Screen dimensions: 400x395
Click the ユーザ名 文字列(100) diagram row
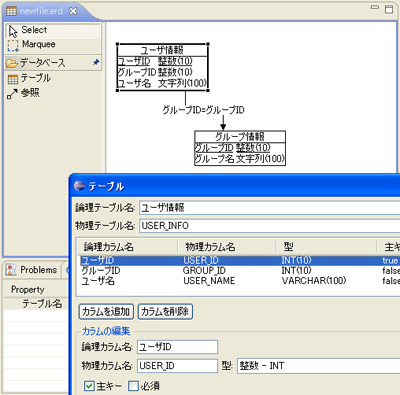click(162, 83)
